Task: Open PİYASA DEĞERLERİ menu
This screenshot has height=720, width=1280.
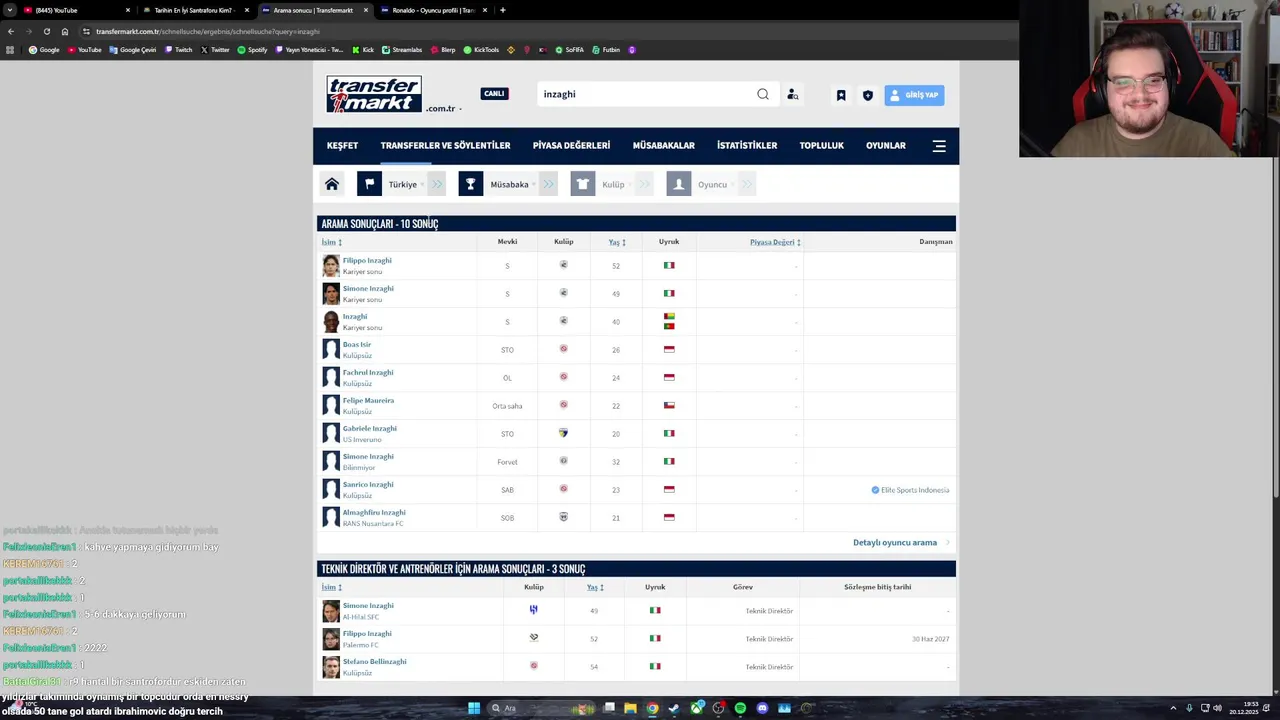Action: [571, 146]
